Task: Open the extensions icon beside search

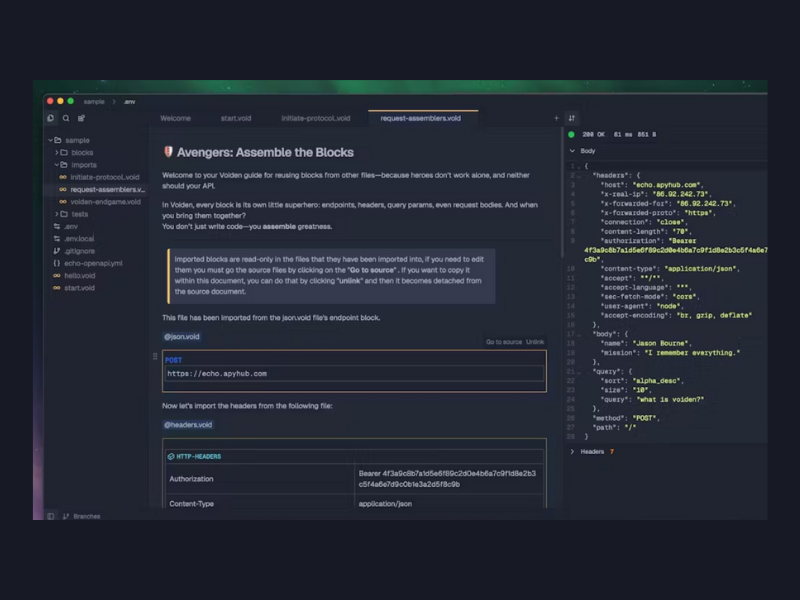Action: tap(81, 118)
